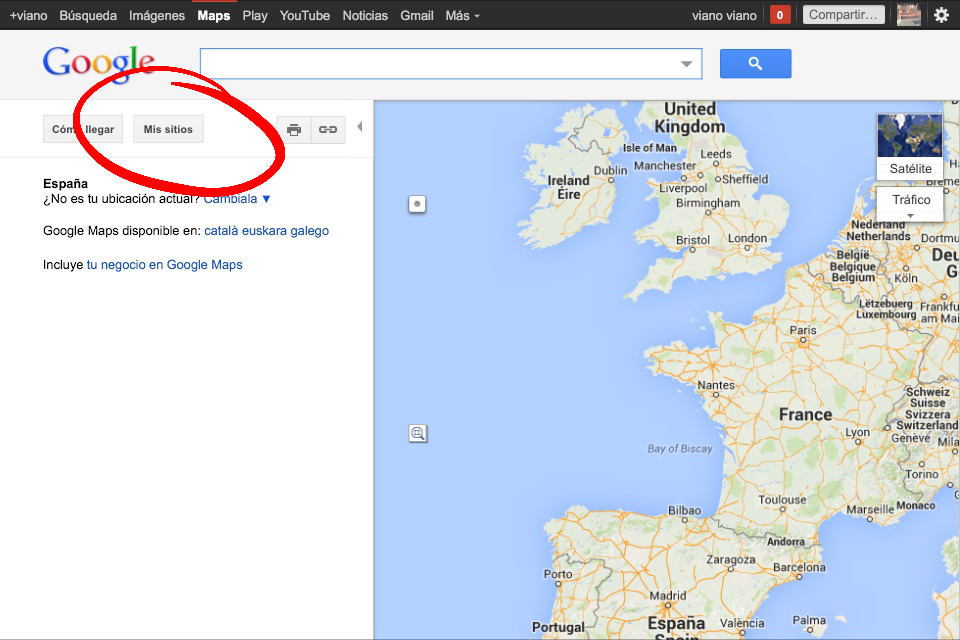Screen dimensions: 960x640
Task: Click the Bilbao label on the map
Action: tap(684, 510)
